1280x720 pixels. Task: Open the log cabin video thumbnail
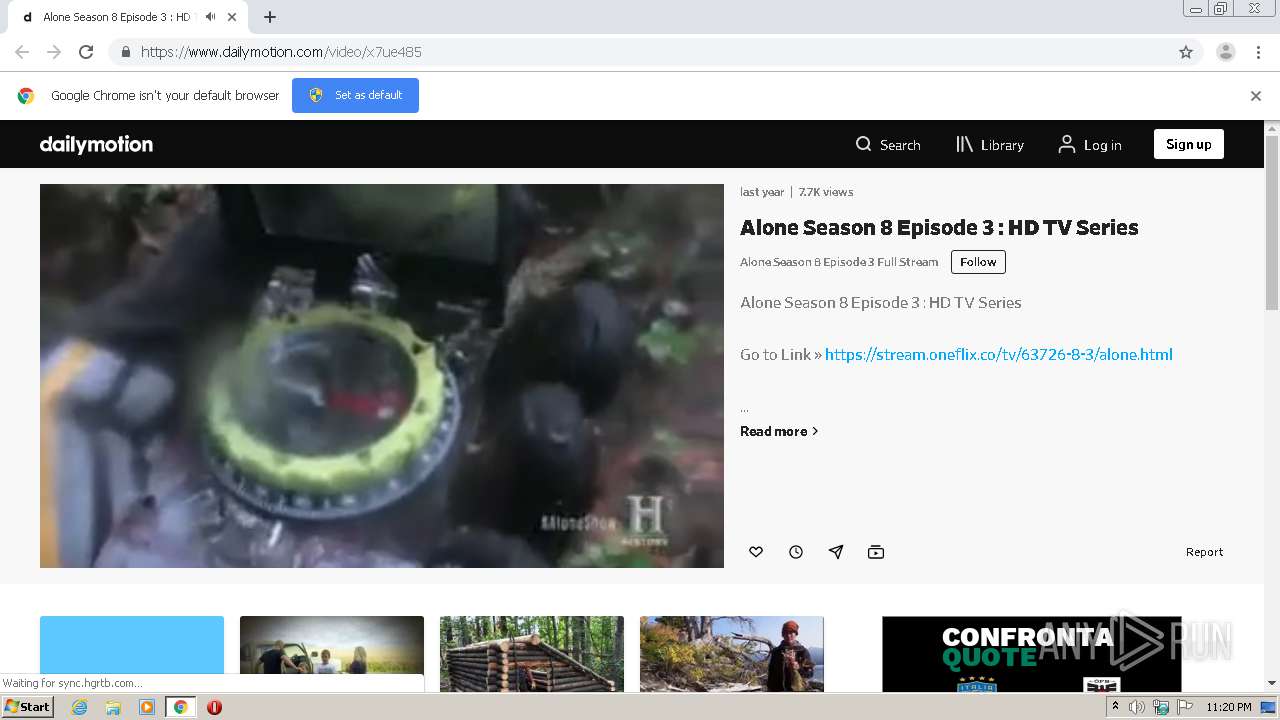click(532, 654)
